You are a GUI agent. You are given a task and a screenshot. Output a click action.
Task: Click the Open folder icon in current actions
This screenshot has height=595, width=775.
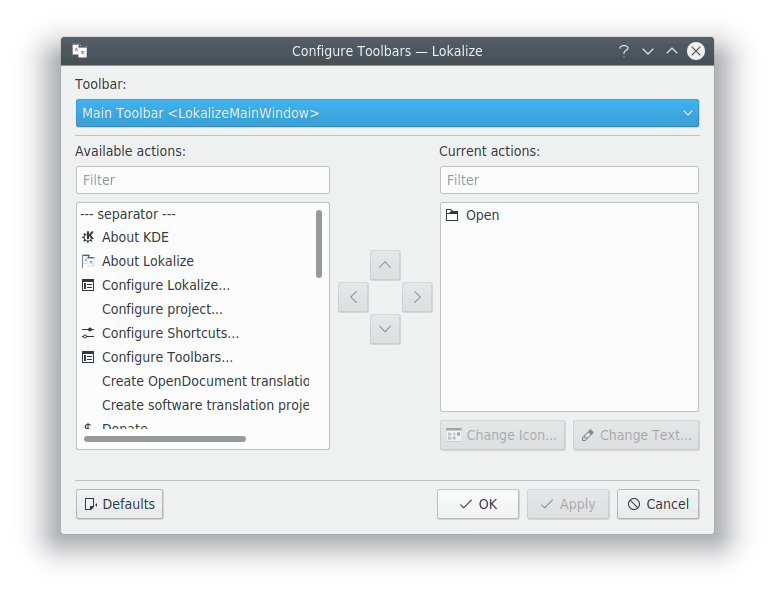[x=452, y=215]
